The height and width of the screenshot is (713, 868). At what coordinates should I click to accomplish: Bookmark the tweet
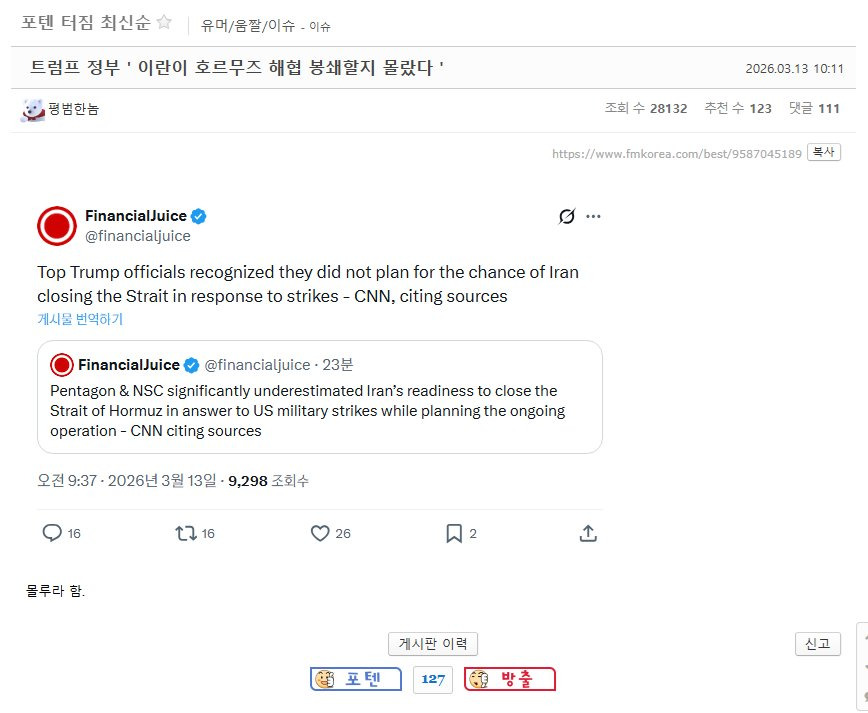(x=454, y=533)
